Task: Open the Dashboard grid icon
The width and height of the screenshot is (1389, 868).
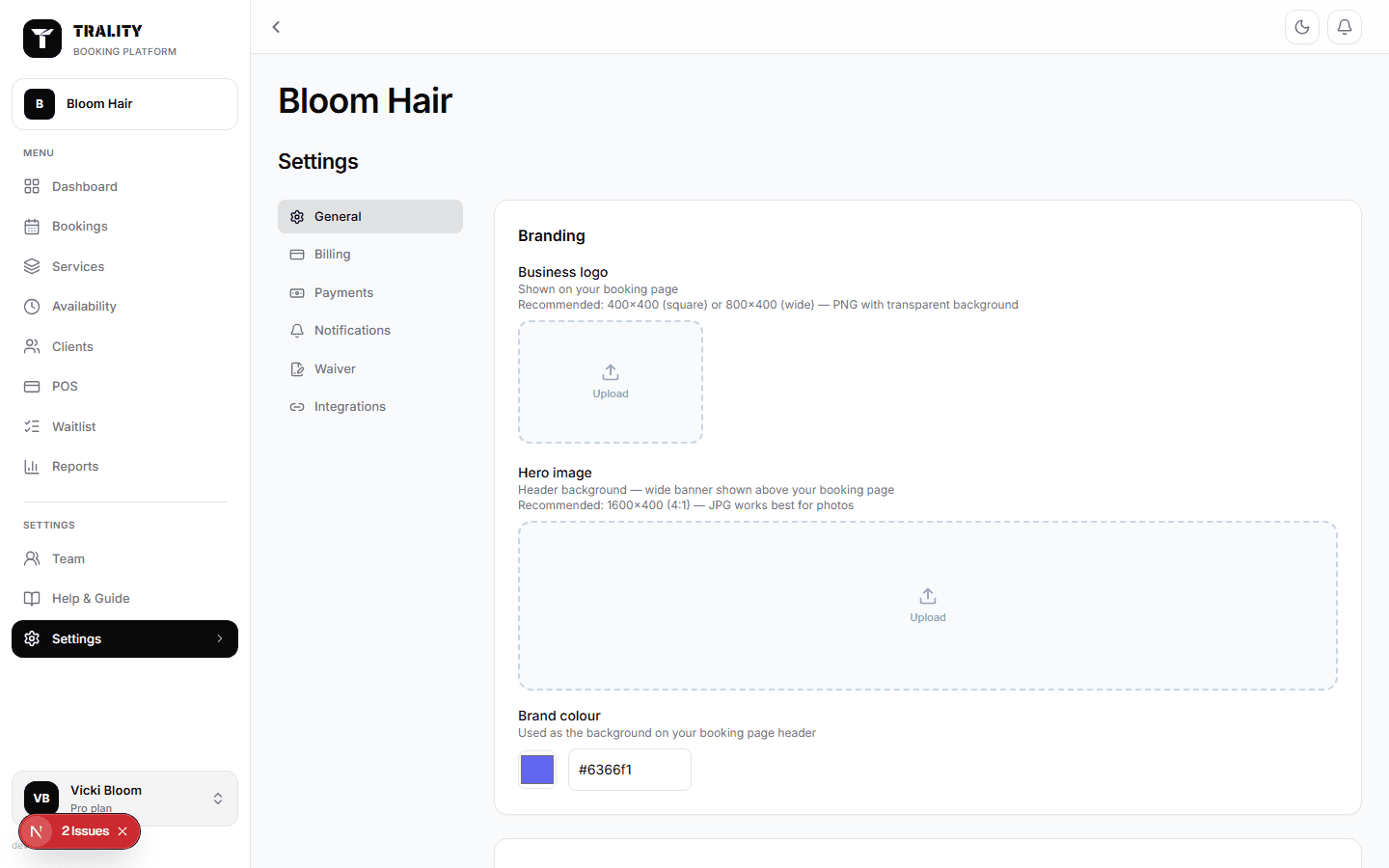Action: click(x=32, y=186)
